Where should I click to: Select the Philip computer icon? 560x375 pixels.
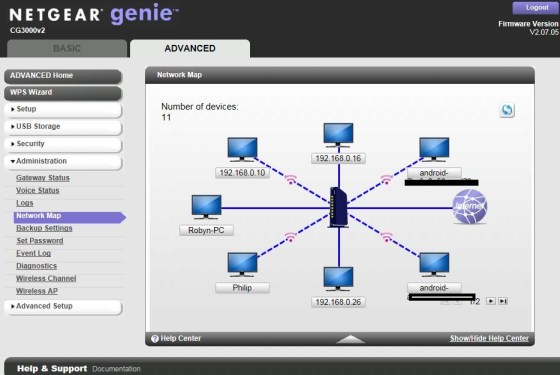(x=242, y=265)
